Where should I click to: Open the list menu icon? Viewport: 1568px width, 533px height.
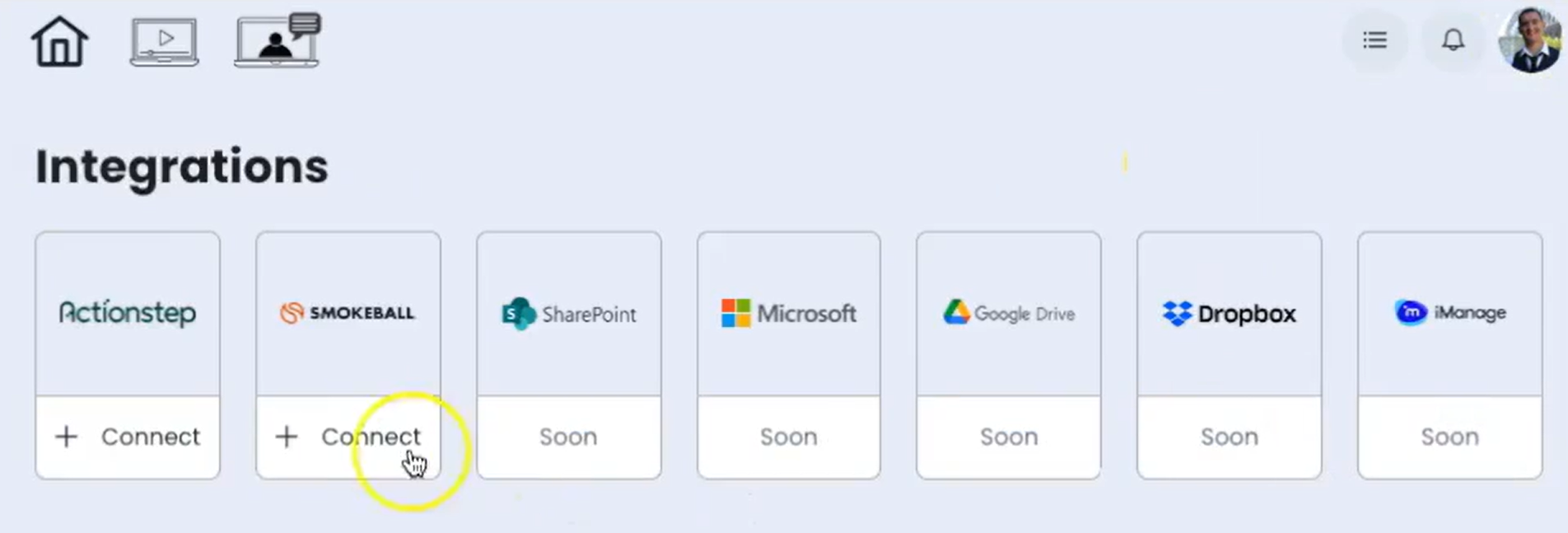click(1374, 40)
